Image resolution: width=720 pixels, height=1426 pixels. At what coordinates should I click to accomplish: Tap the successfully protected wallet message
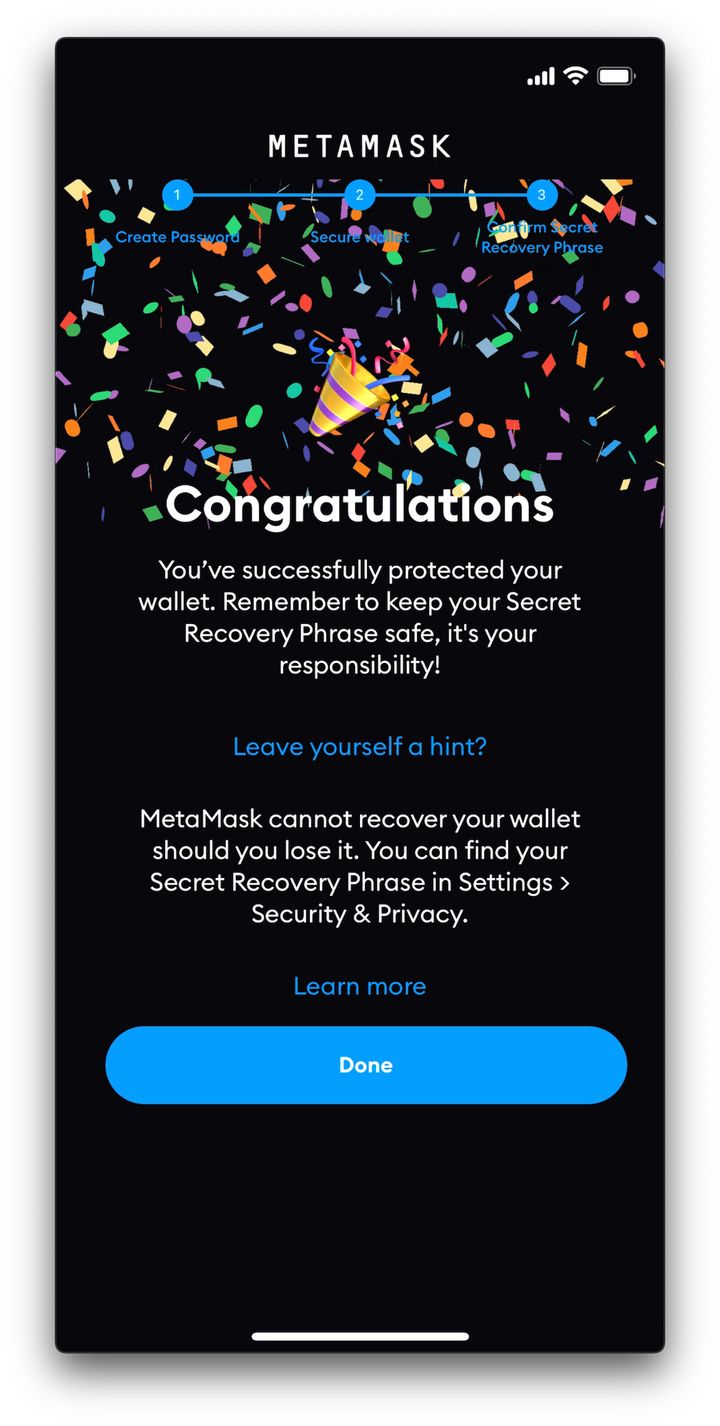pos(359,618)
